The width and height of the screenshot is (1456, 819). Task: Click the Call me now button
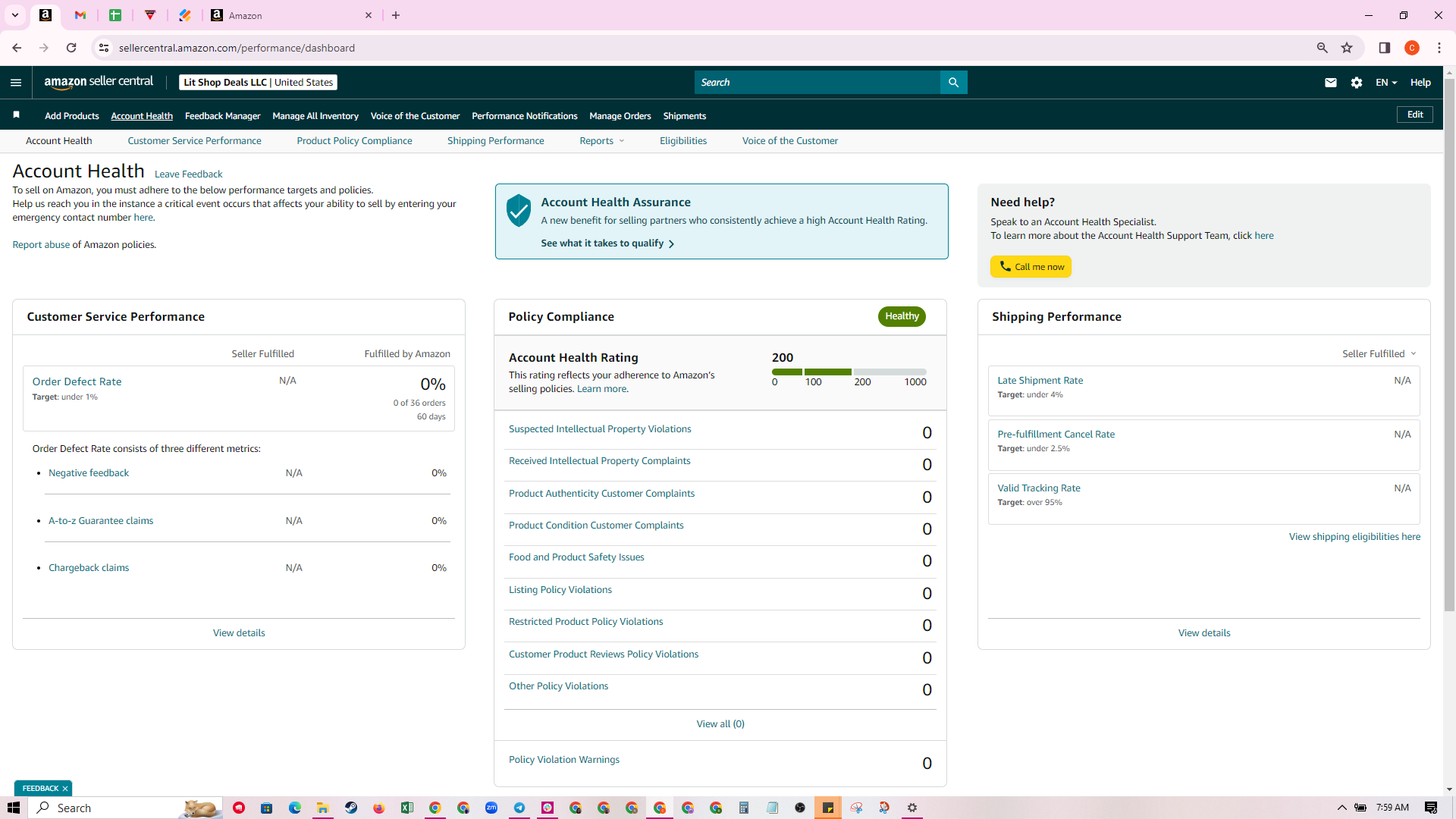(x=1031, y=267)
